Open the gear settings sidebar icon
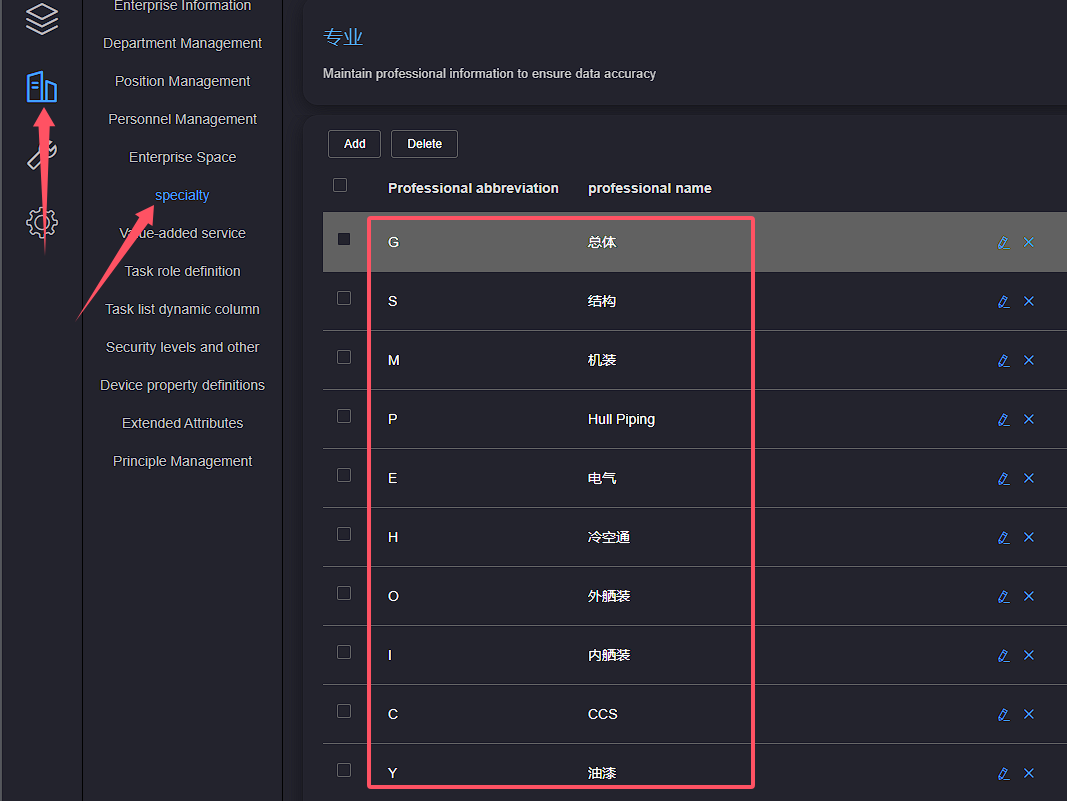 (x=42, y=223)
